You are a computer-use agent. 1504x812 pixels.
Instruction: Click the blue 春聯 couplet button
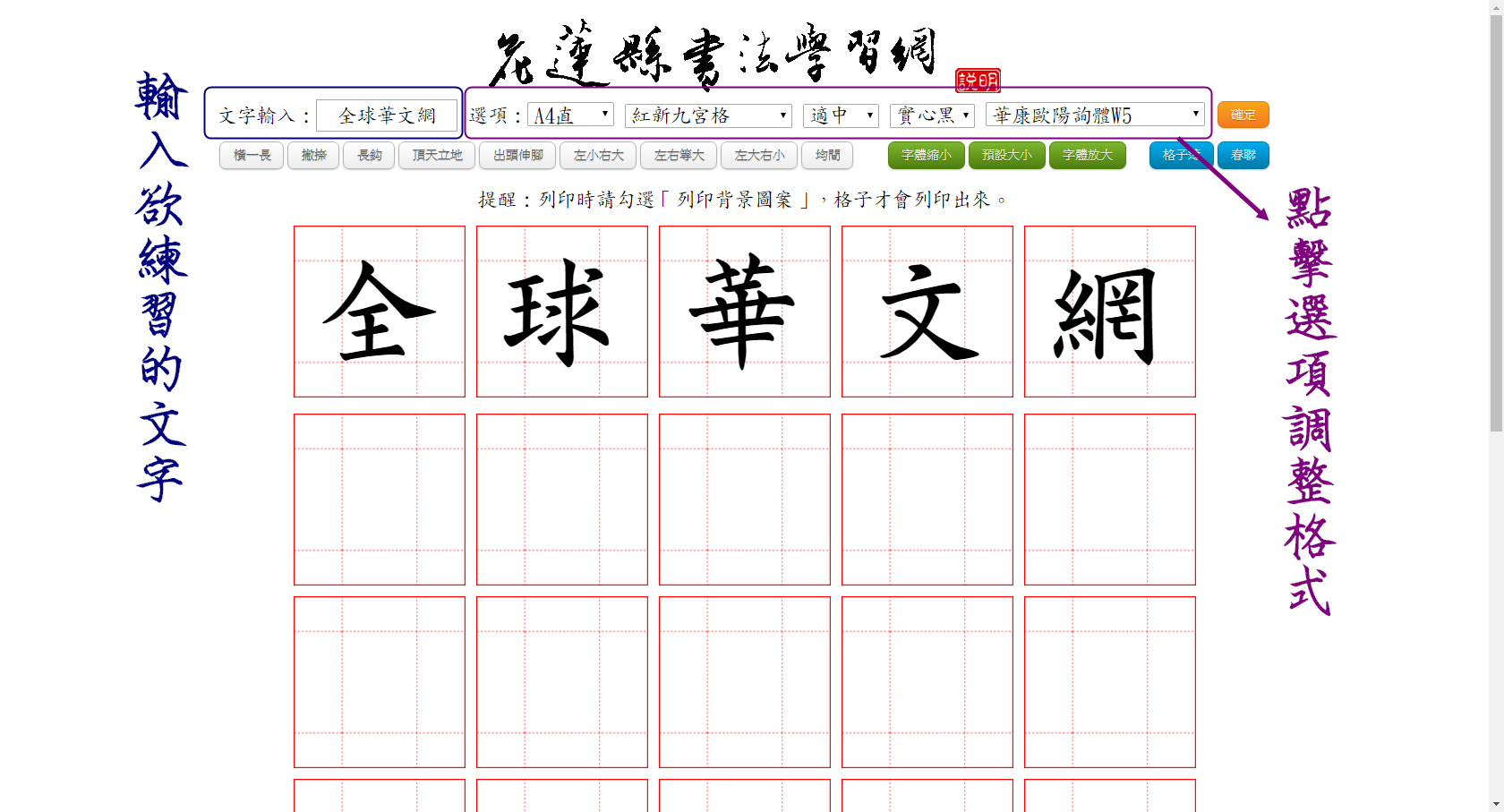pyautogui.click(x=1243, y=155)
